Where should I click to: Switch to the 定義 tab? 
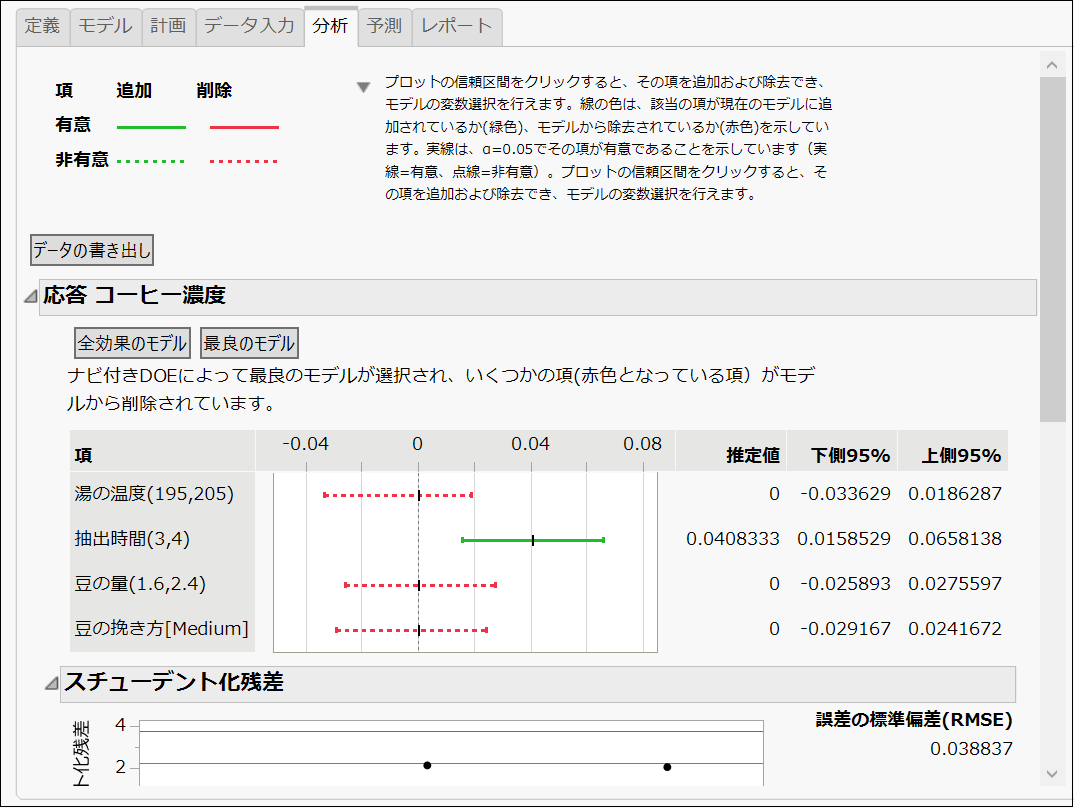click(x=41, y=27)
